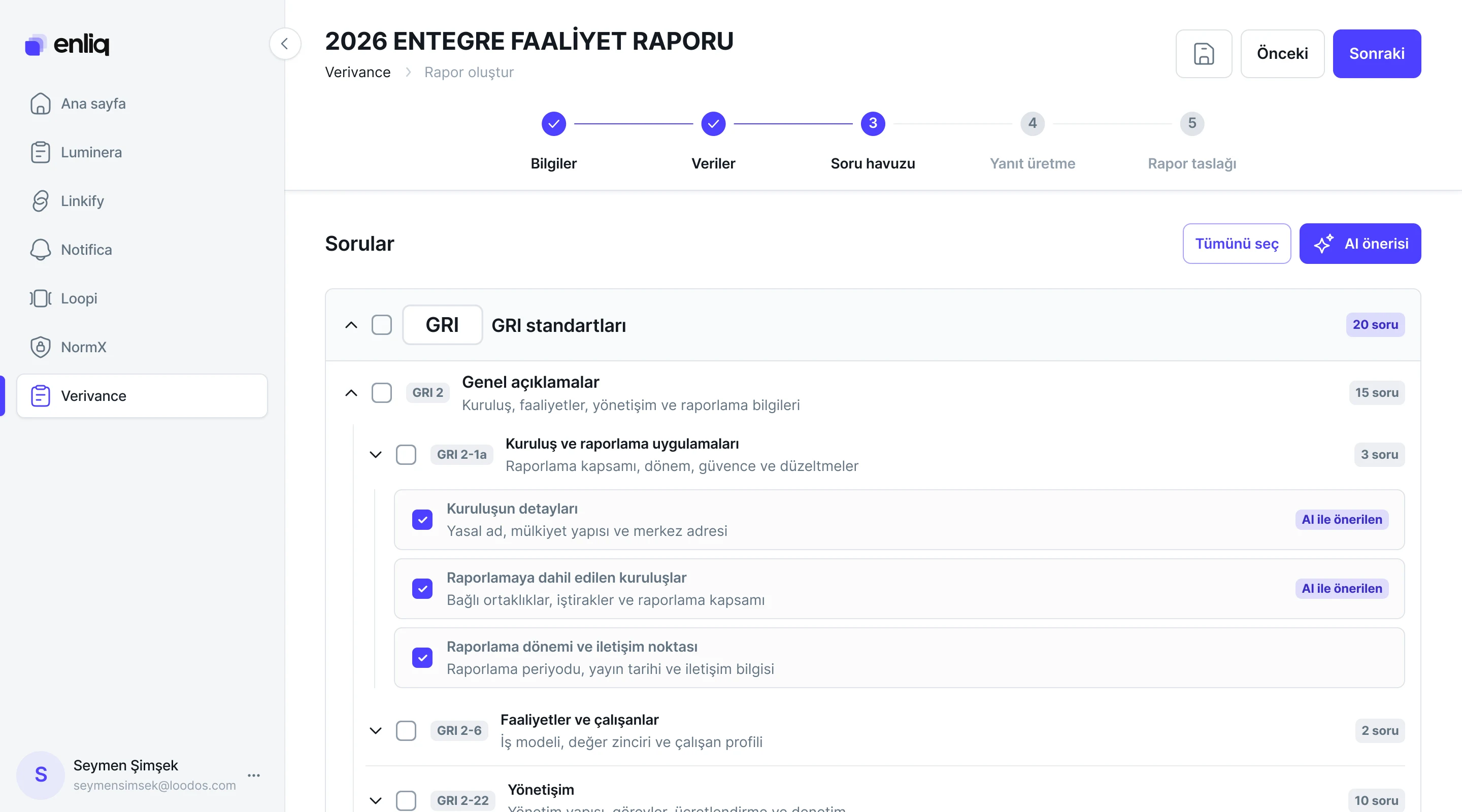Toggle GRI 2 Genel açıklamalar checkbox

pos(381,393)
